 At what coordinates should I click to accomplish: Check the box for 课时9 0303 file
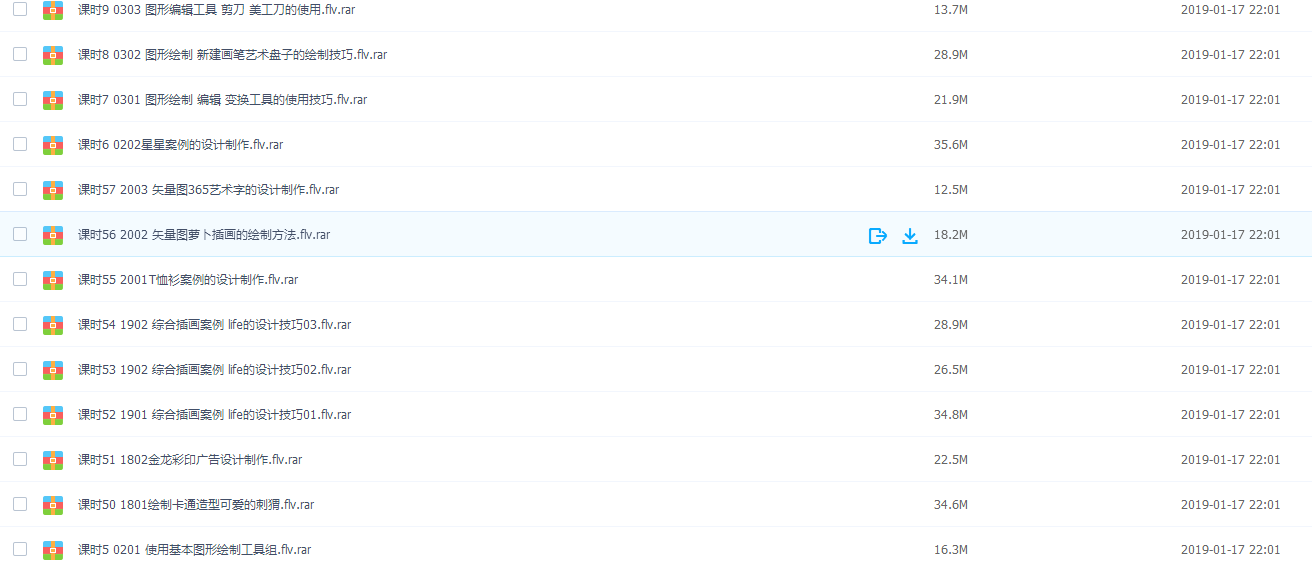pyautogui.click(x=20, y=9)
